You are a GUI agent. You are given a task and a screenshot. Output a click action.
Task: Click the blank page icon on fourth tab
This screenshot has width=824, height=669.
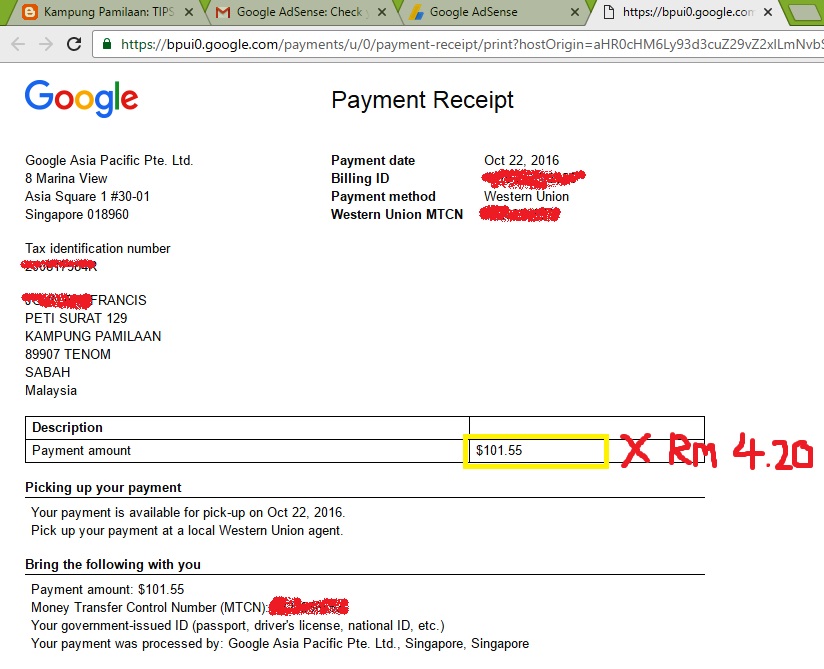pyautogui.click(x=609, y=12)
